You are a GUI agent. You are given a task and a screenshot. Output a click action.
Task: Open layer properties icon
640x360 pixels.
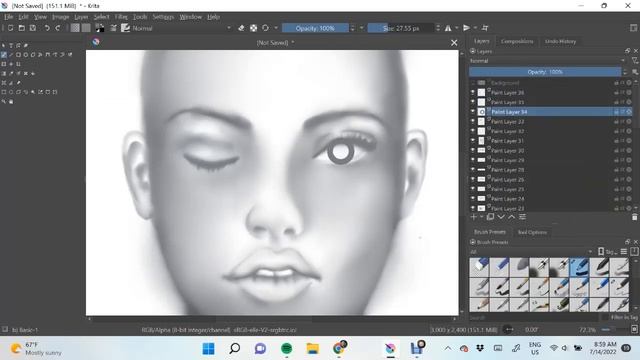[522, 217]
